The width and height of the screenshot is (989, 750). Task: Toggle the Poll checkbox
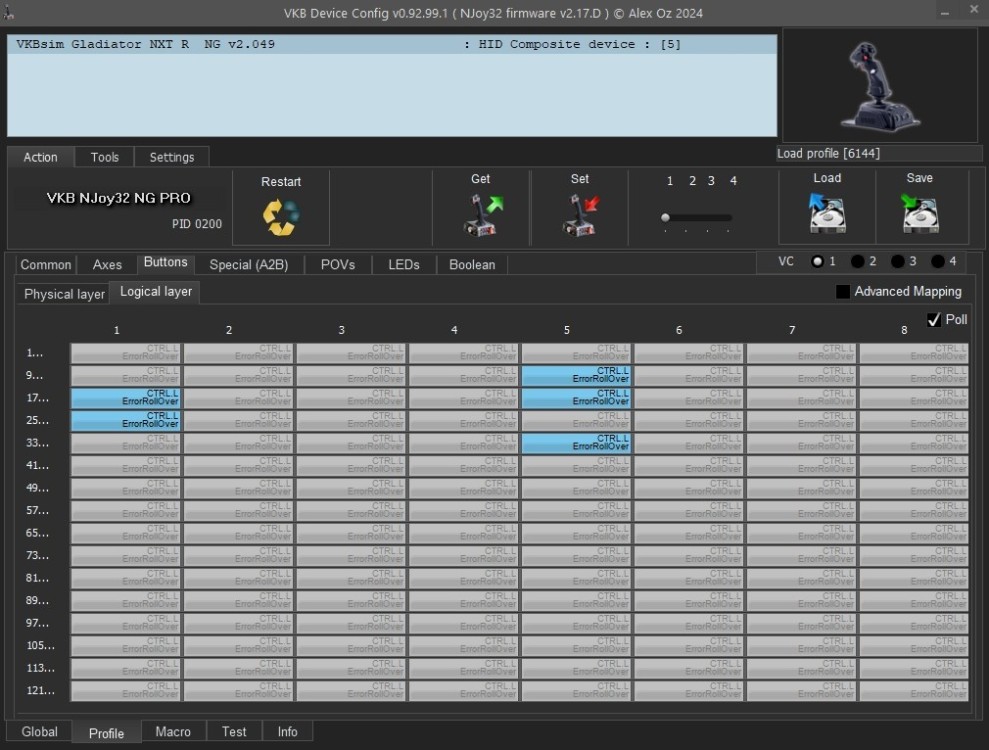coord(934,320)
